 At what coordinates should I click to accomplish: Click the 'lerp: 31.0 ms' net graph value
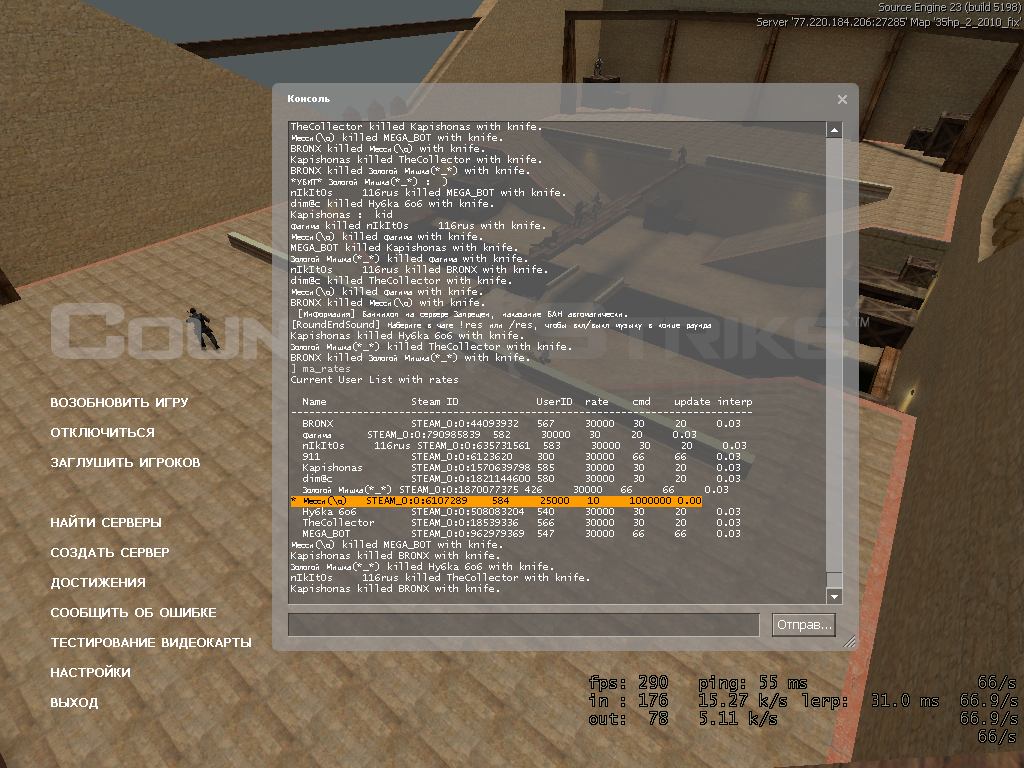point(871,701)
